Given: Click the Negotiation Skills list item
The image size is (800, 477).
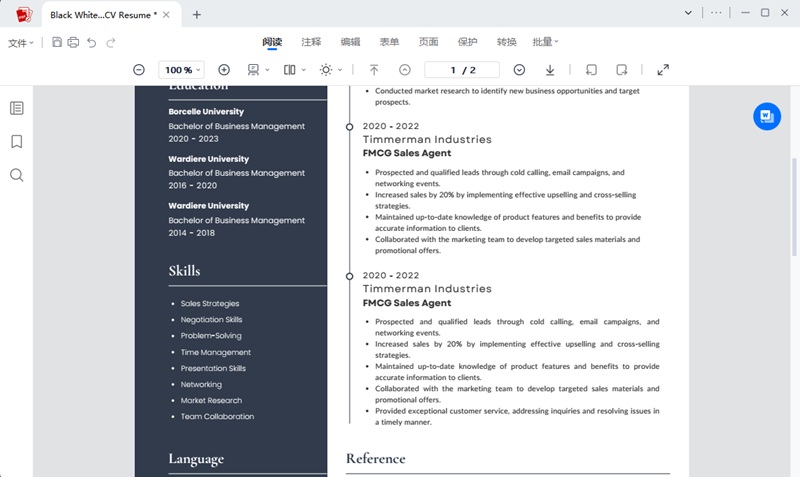Looking at the screenshot, I should click(x=211, y=319).
